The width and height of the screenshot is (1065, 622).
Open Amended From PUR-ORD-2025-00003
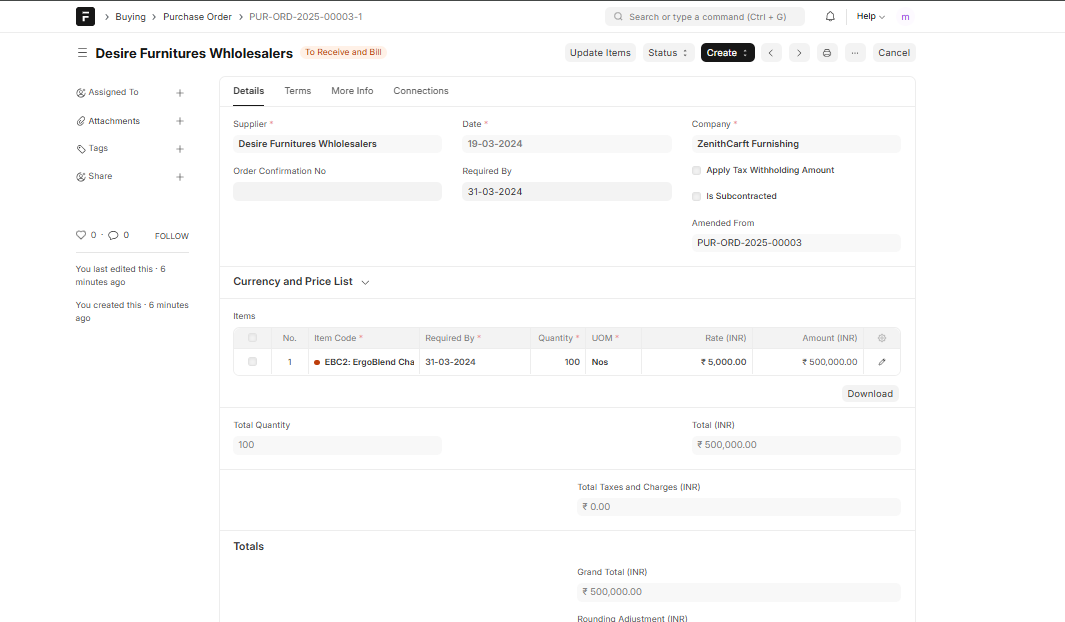(796, 243)
